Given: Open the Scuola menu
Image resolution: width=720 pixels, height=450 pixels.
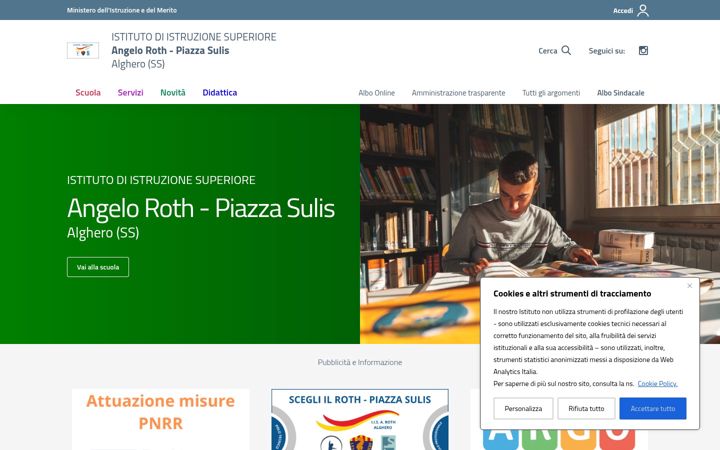Looking at the screenshot, I should (x=88, y=92).
